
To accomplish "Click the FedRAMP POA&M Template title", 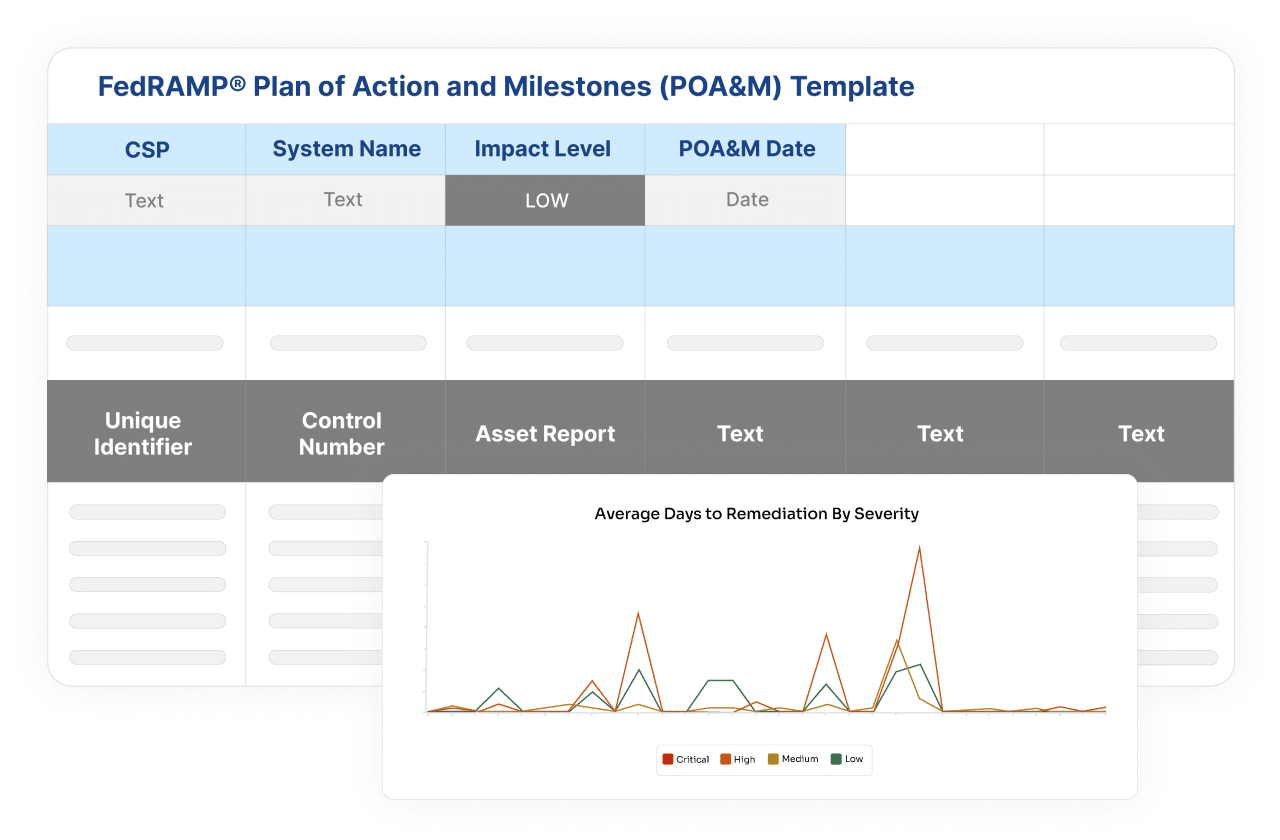I will pos(506,87).
